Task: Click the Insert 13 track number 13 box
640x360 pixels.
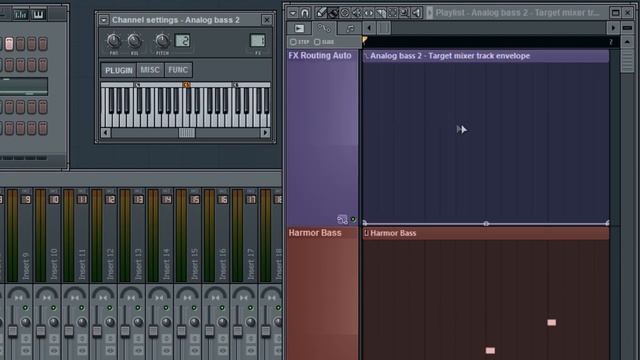Action: tap(138, 200)
